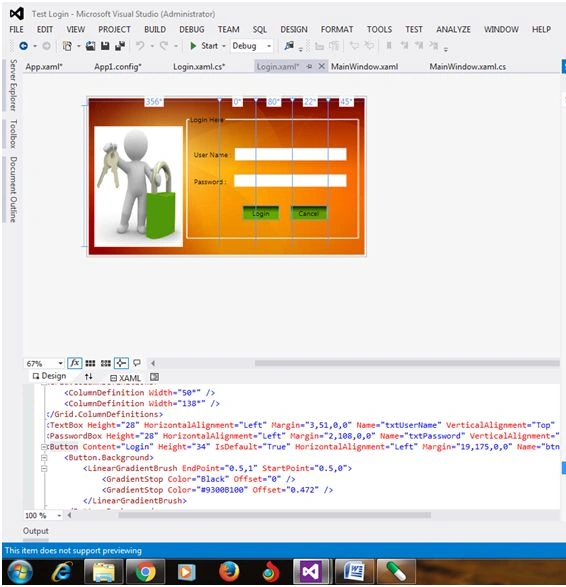Toggle the fx effects button in designer
This screenshot has height=587, width=566.
point(74,363)
